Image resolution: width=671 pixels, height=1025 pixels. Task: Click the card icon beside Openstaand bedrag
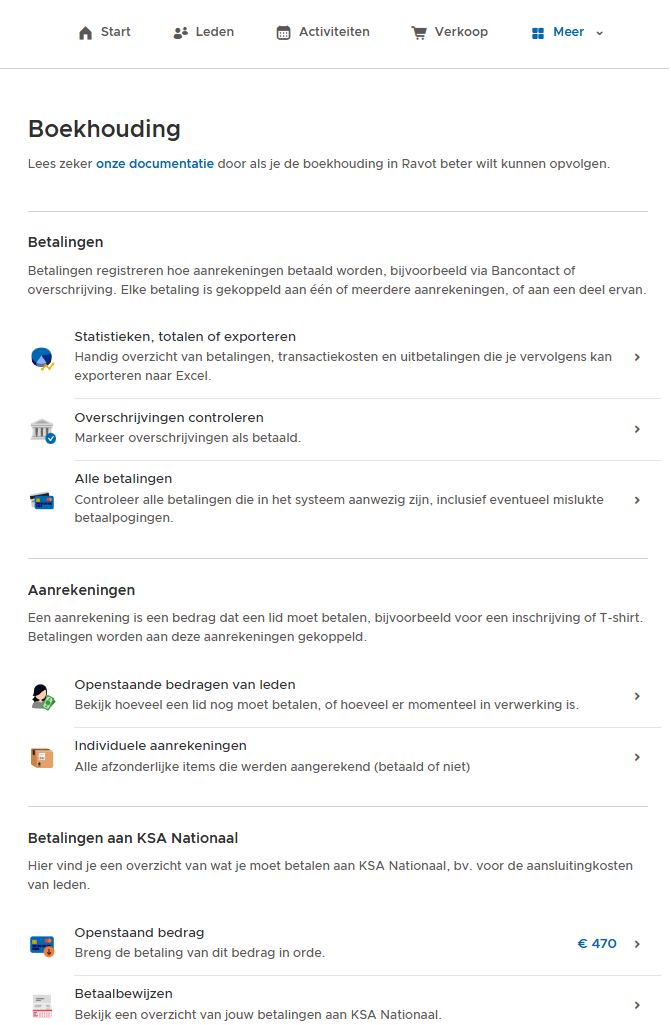[43, 946]
